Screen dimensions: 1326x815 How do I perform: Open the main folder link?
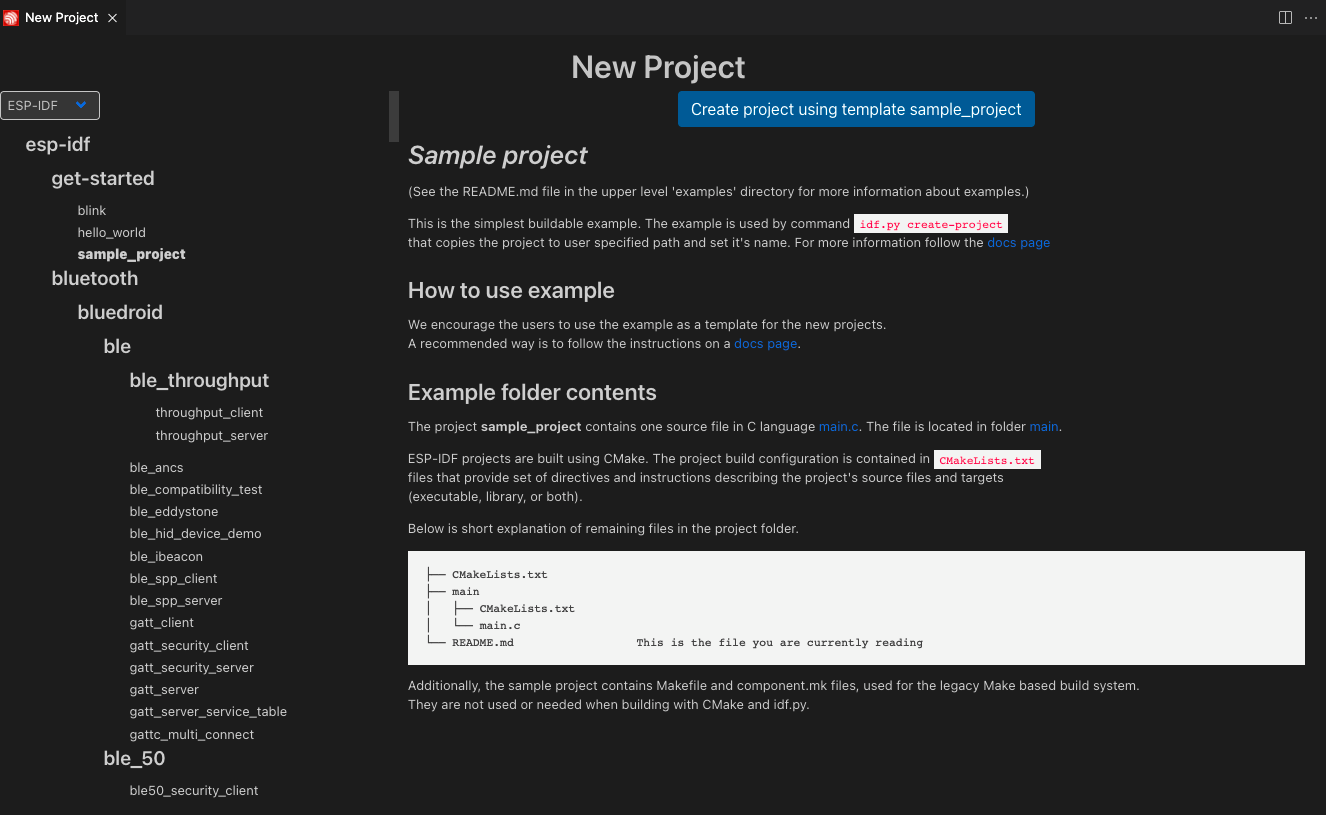pyautogui.click(x=1043, y=426)
